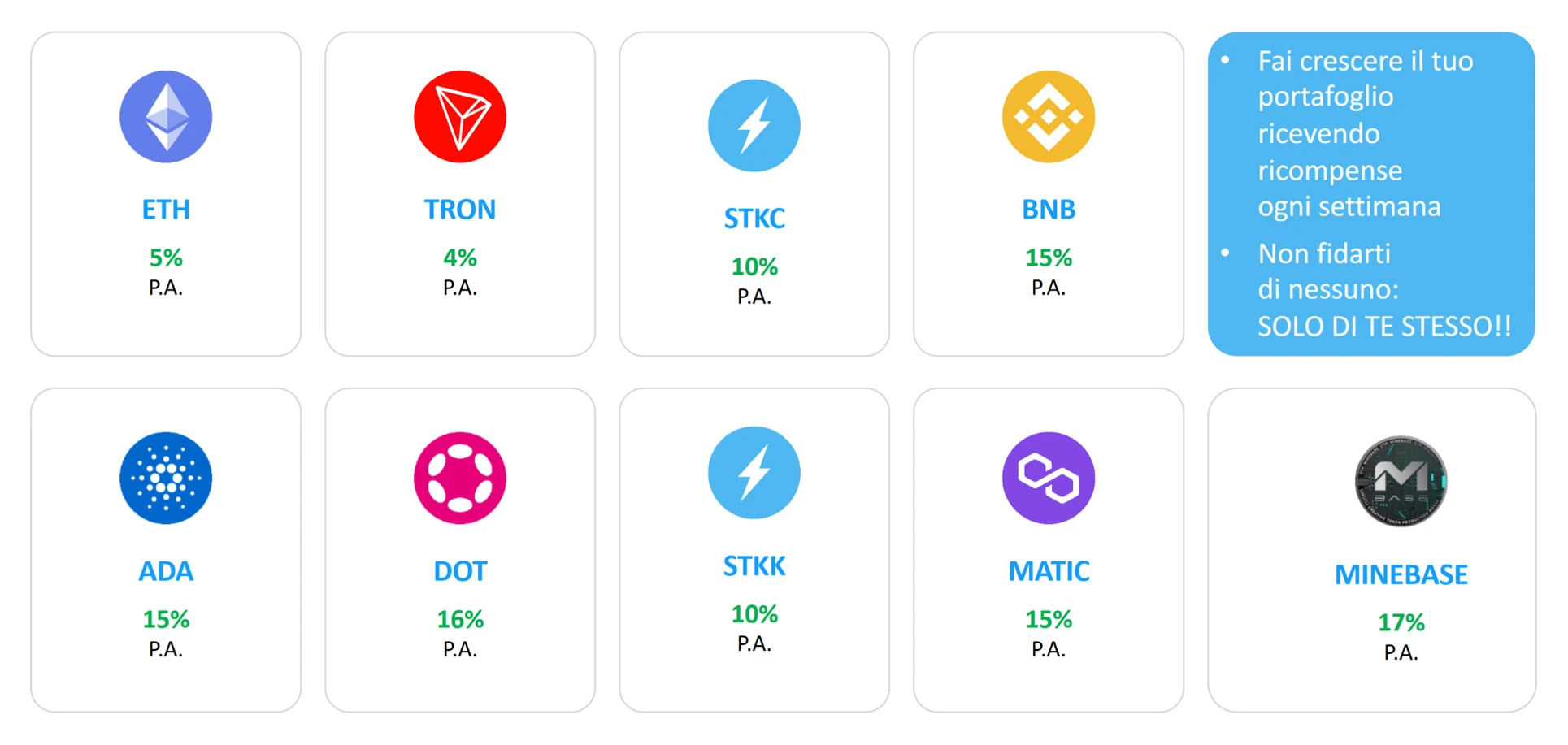Click the STKC lightning bolt icon

[754, 126]
